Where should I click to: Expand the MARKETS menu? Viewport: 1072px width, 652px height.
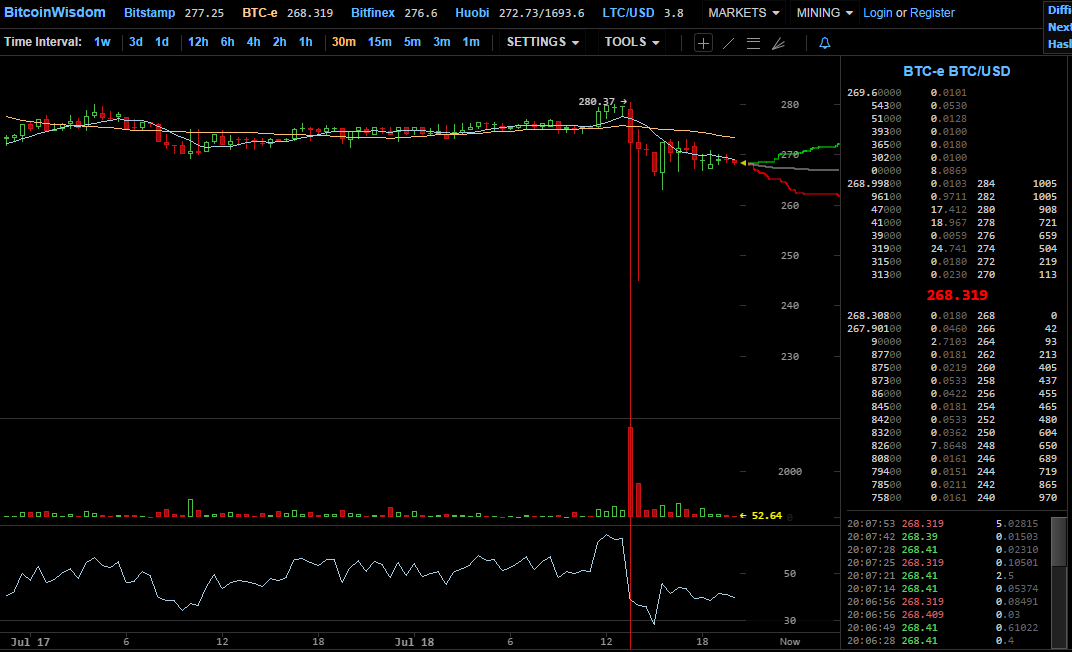pos(743,13)
